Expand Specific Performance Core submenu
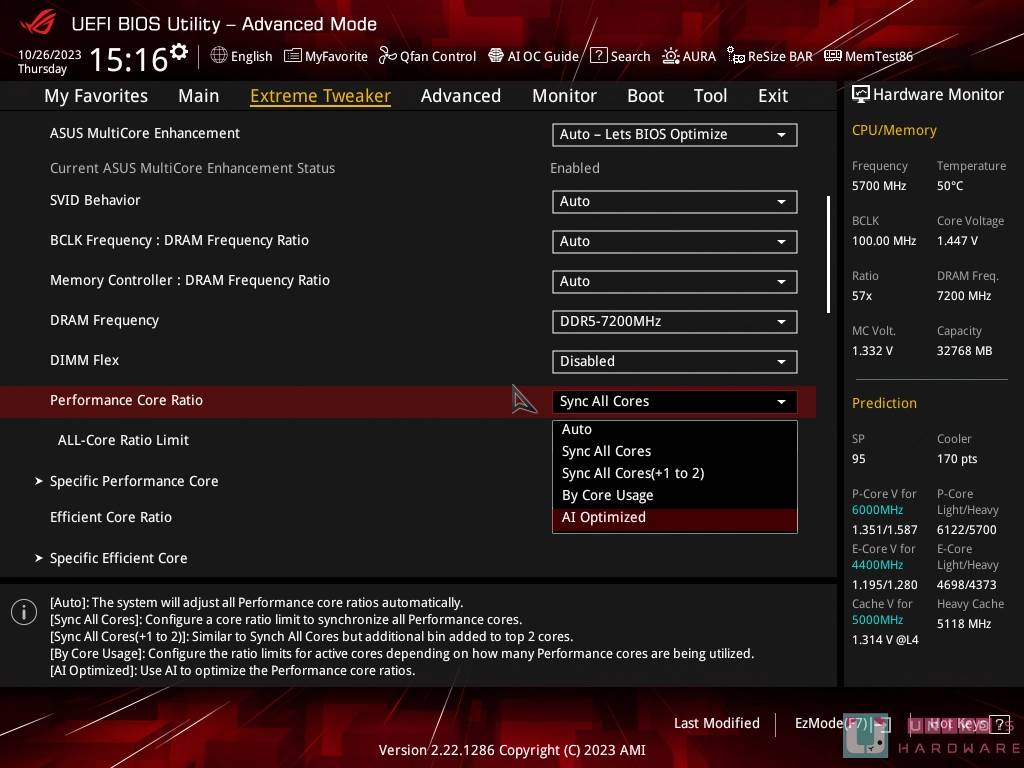The width and height of the screenshot is (1024, 768). coord(134,481)
